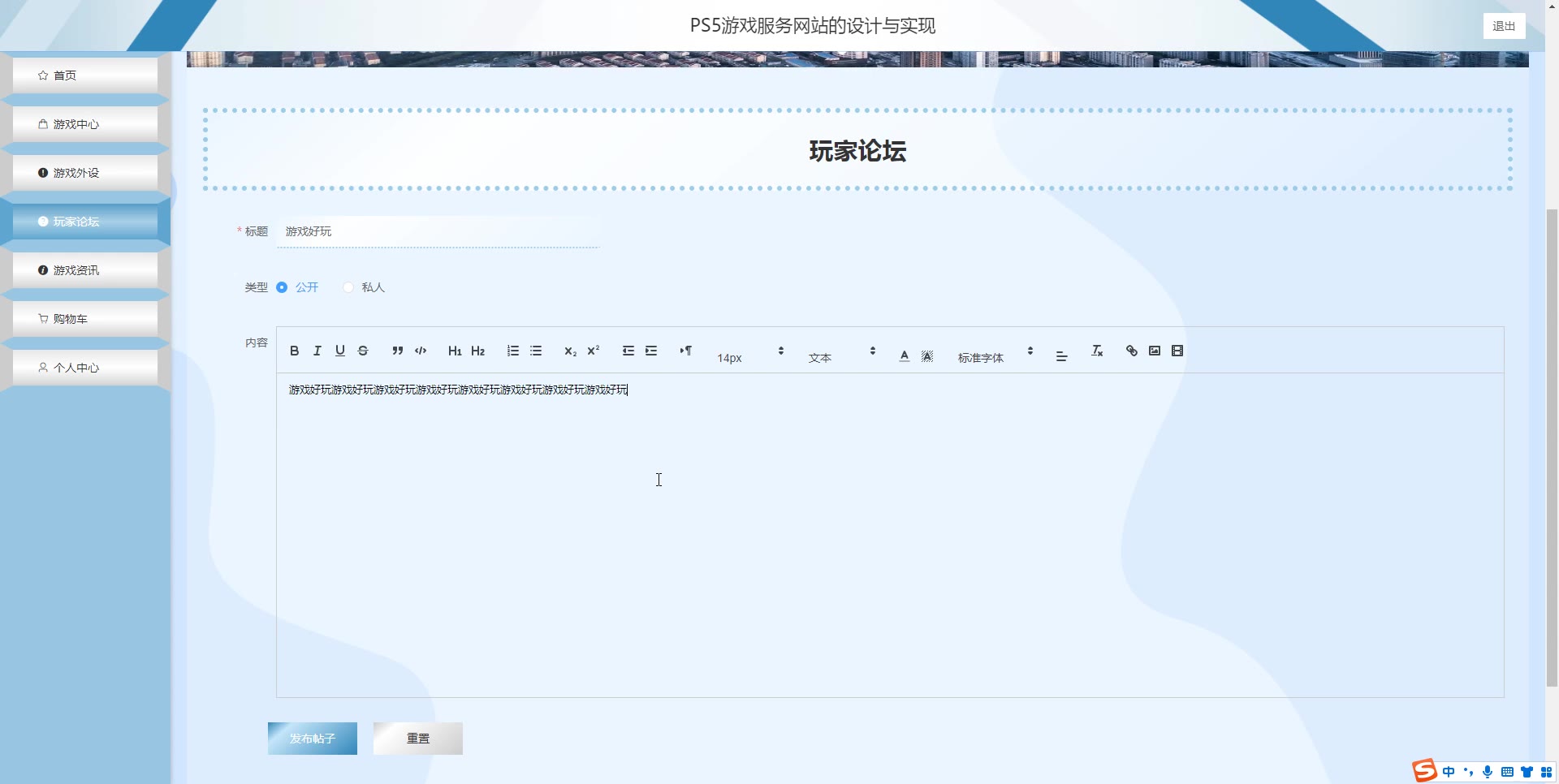Screen dimensions: 1559x784
Task: Decrease indent of the text
Action: pyautogui.click(x=628, y=351)
